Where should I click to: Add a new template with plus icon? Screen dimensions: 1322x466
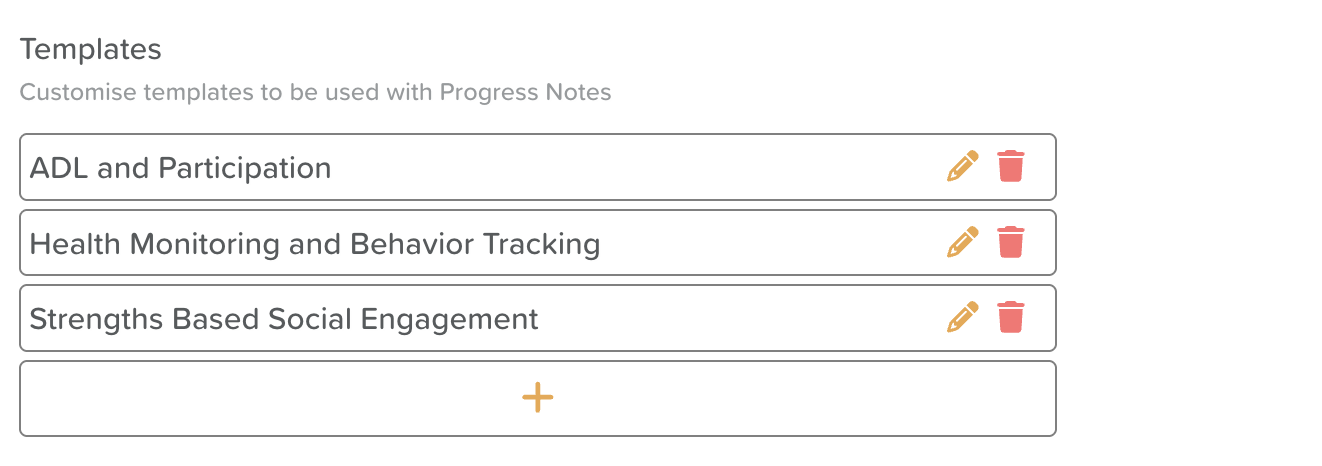tap(538, 398)
